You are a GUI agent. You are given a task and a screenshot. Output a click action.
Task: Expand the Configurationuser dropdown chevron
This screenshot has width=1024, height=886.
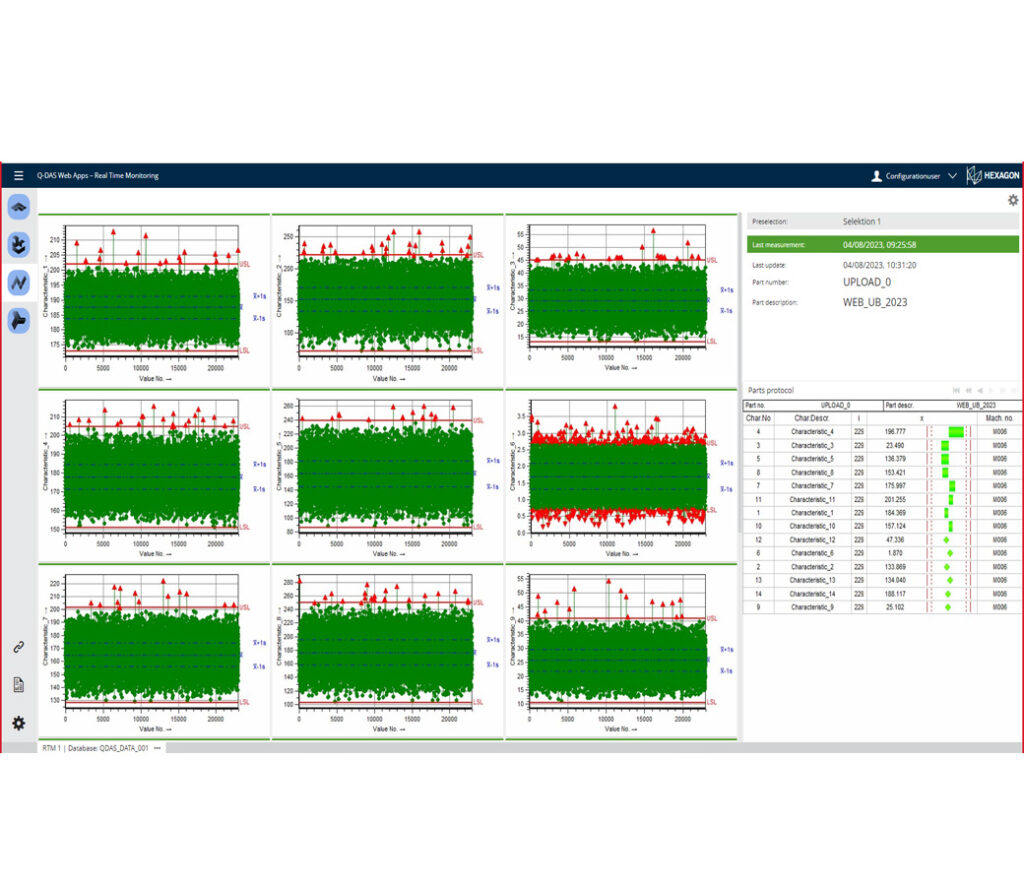tap(952, 176)
